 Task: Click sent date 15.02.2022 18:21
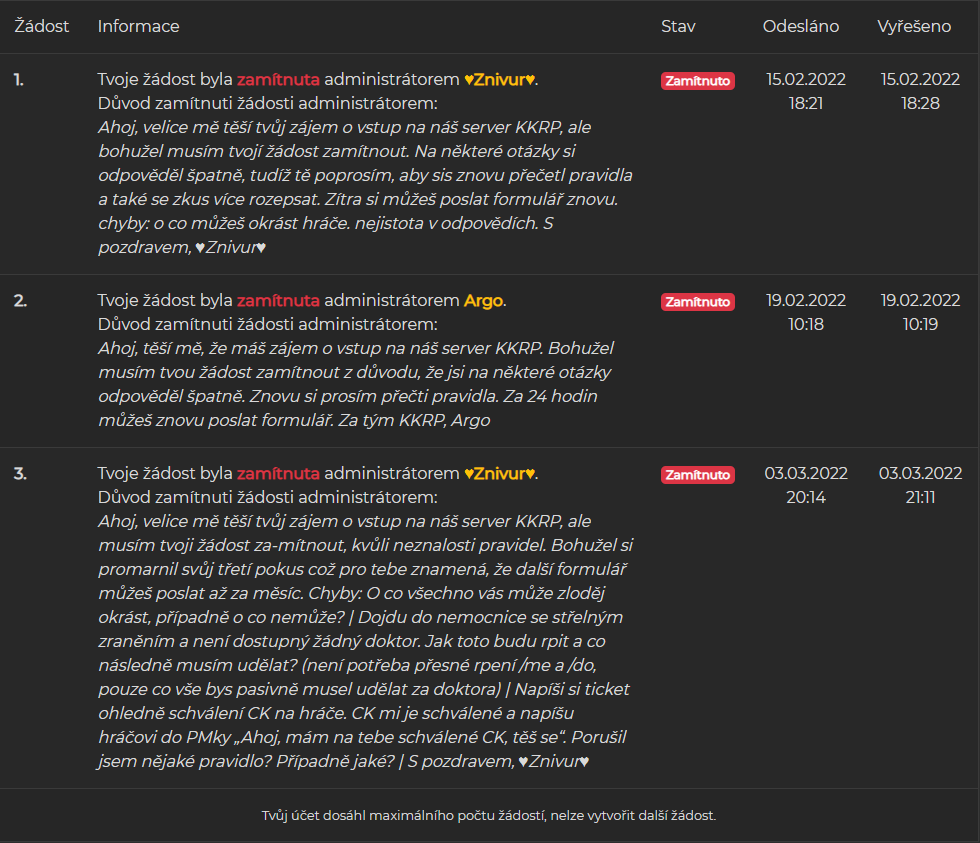point(806,91)
